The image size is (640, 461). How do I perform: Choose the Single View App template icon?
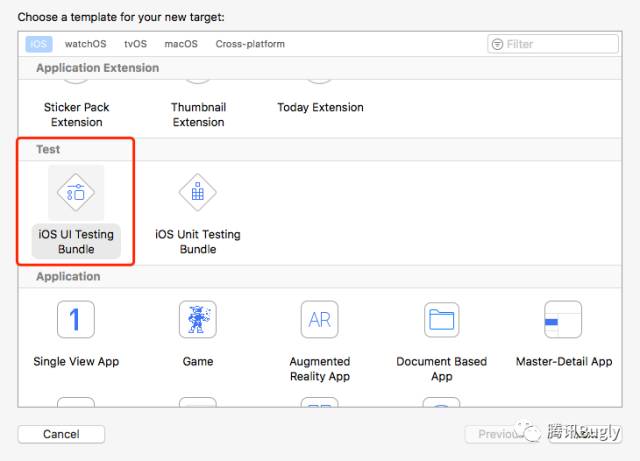(x=76, y=319)
